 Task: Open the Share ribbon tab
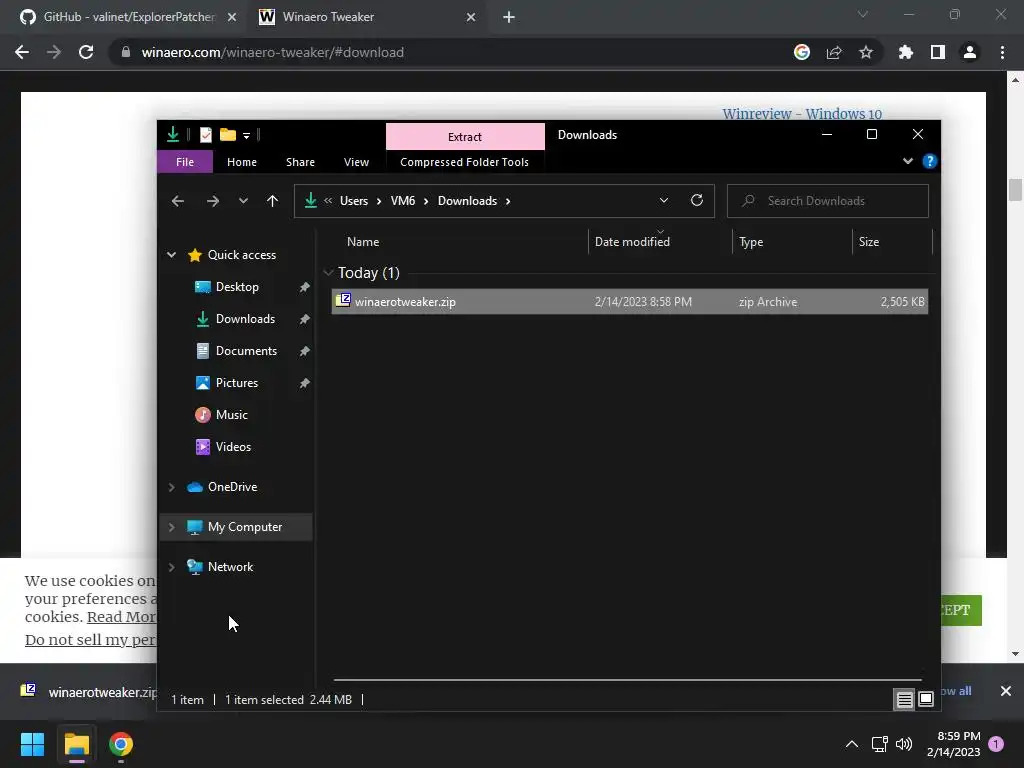coord(300,162)
